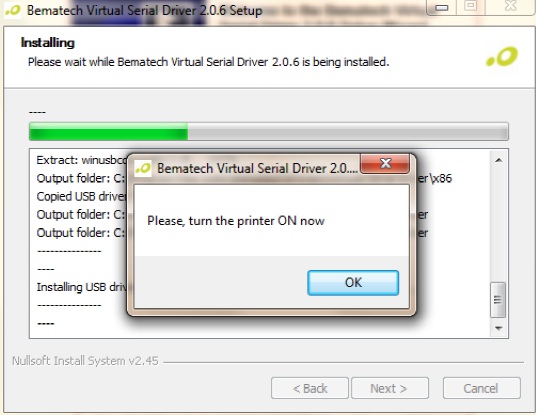
Task: Minimize the Setup window
Action: tap(441, 7)
